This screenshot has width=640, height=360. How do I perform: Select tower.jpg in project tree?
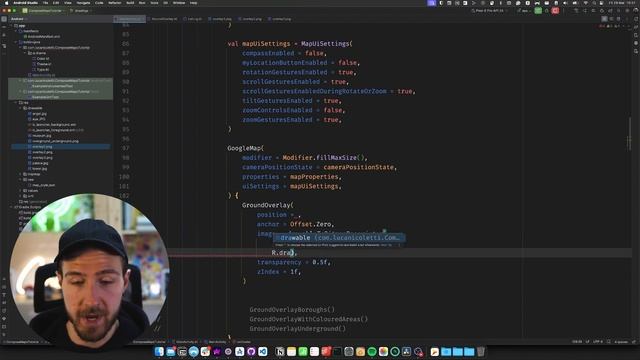tap(39, 169)
